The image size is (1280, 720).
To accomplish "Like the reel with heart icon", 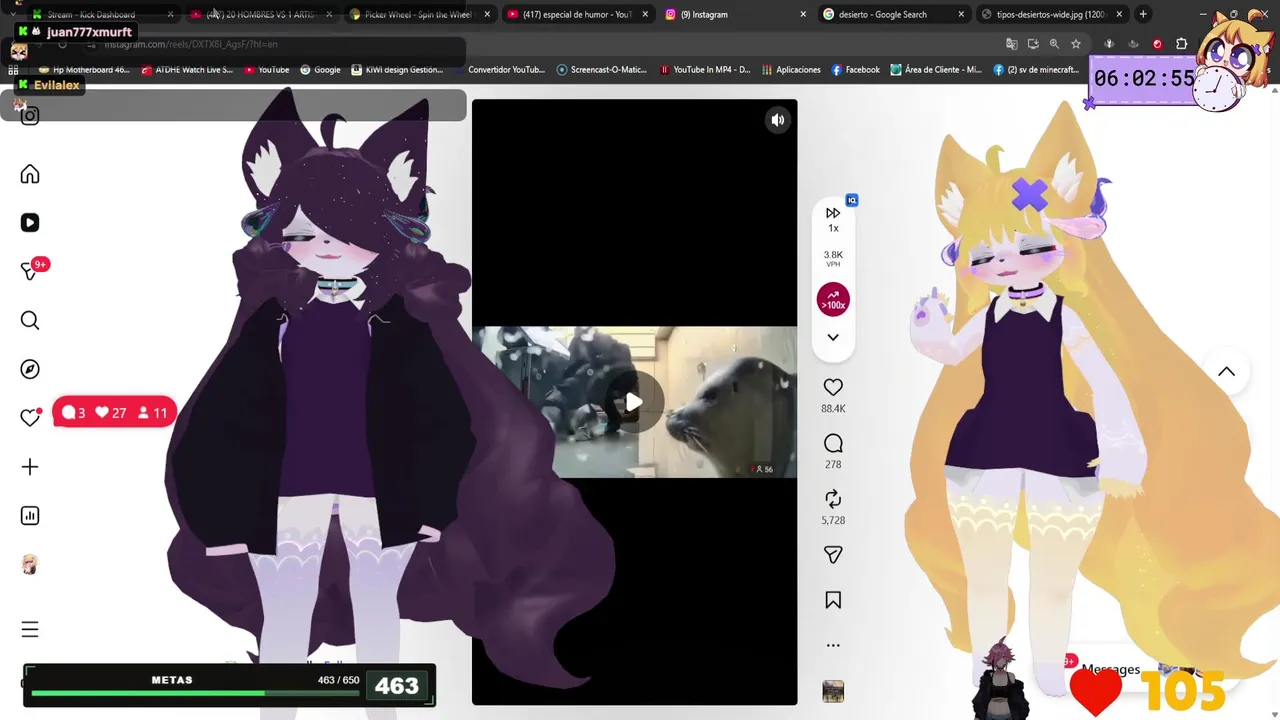I will [833, 387].
